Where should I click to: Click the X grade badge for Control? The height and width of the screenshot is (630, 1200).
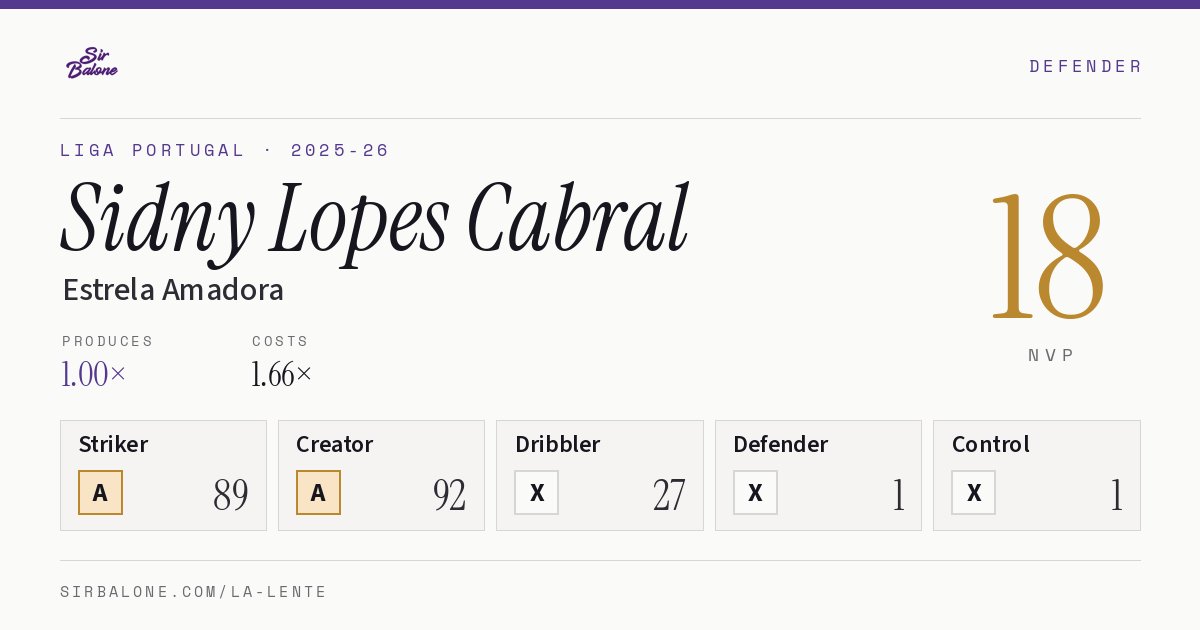[x=973, y=492]
